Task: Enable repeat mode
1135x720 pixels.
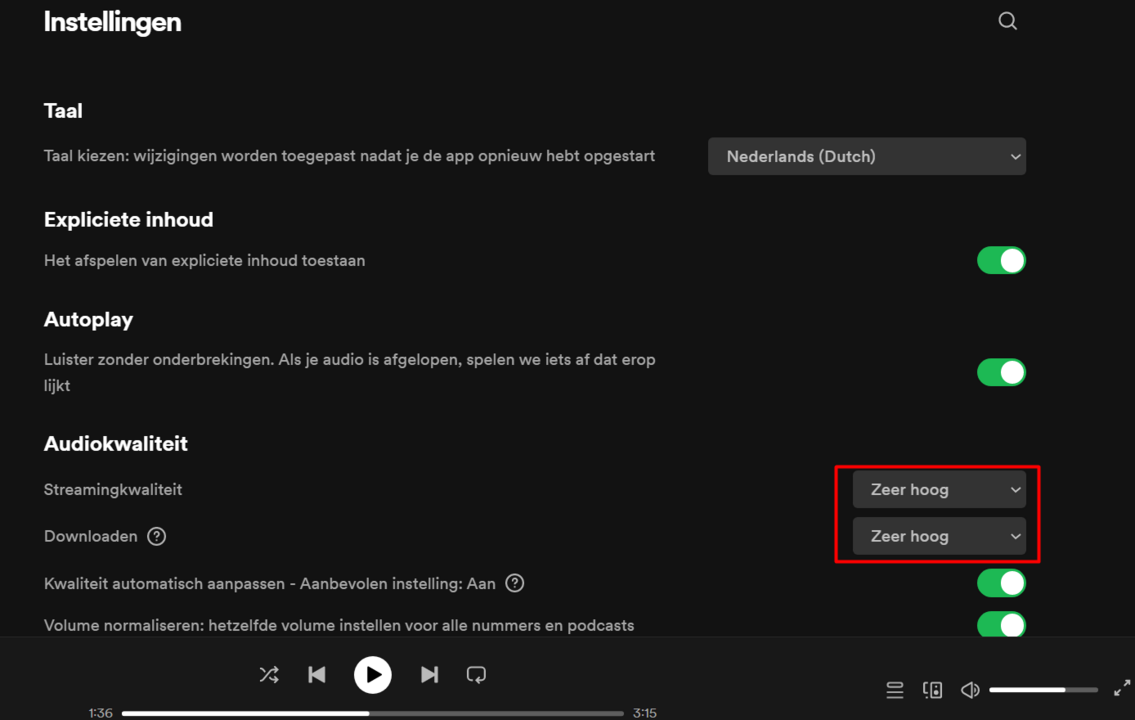Action: click(x=476, y=674)
